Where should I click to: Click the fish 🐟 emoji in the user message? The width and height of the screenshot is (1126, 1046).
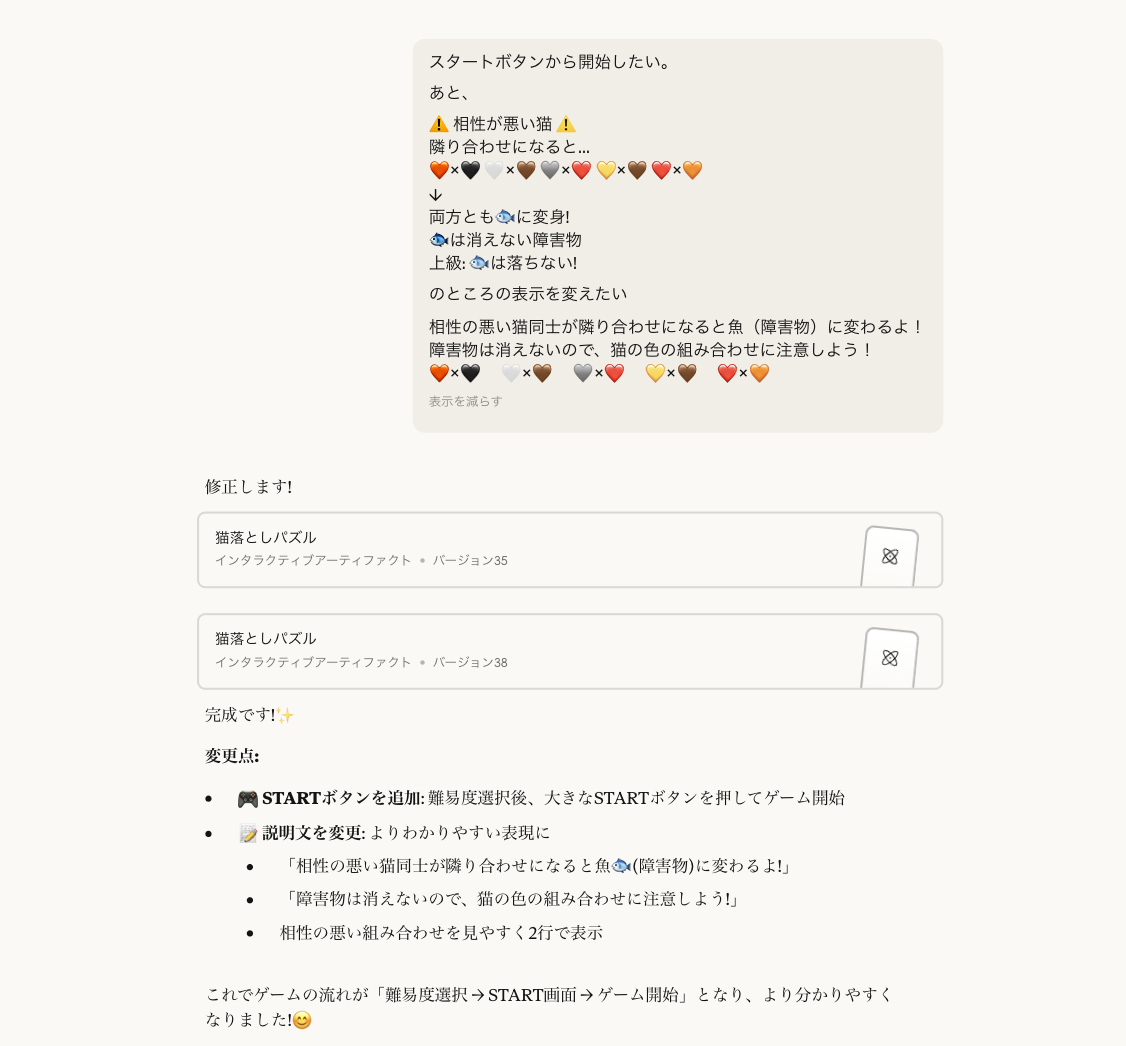click(503, 216)
